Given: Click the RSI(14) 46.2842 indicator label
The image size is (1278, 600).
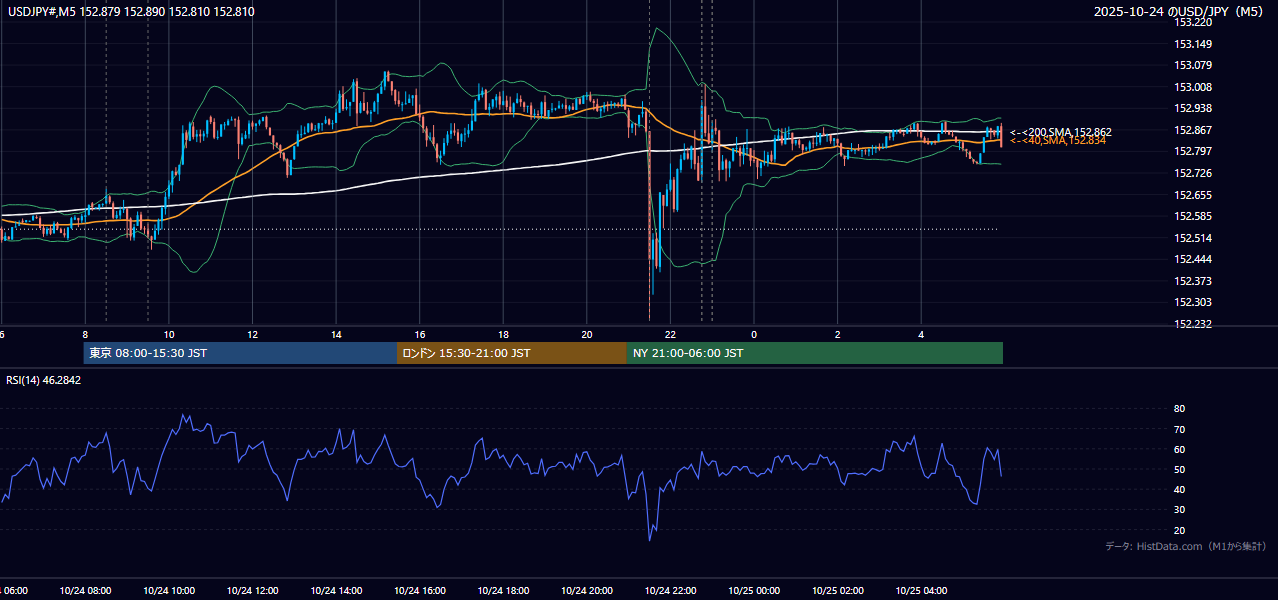Looking at the screenshot, I should pos(44,380).
